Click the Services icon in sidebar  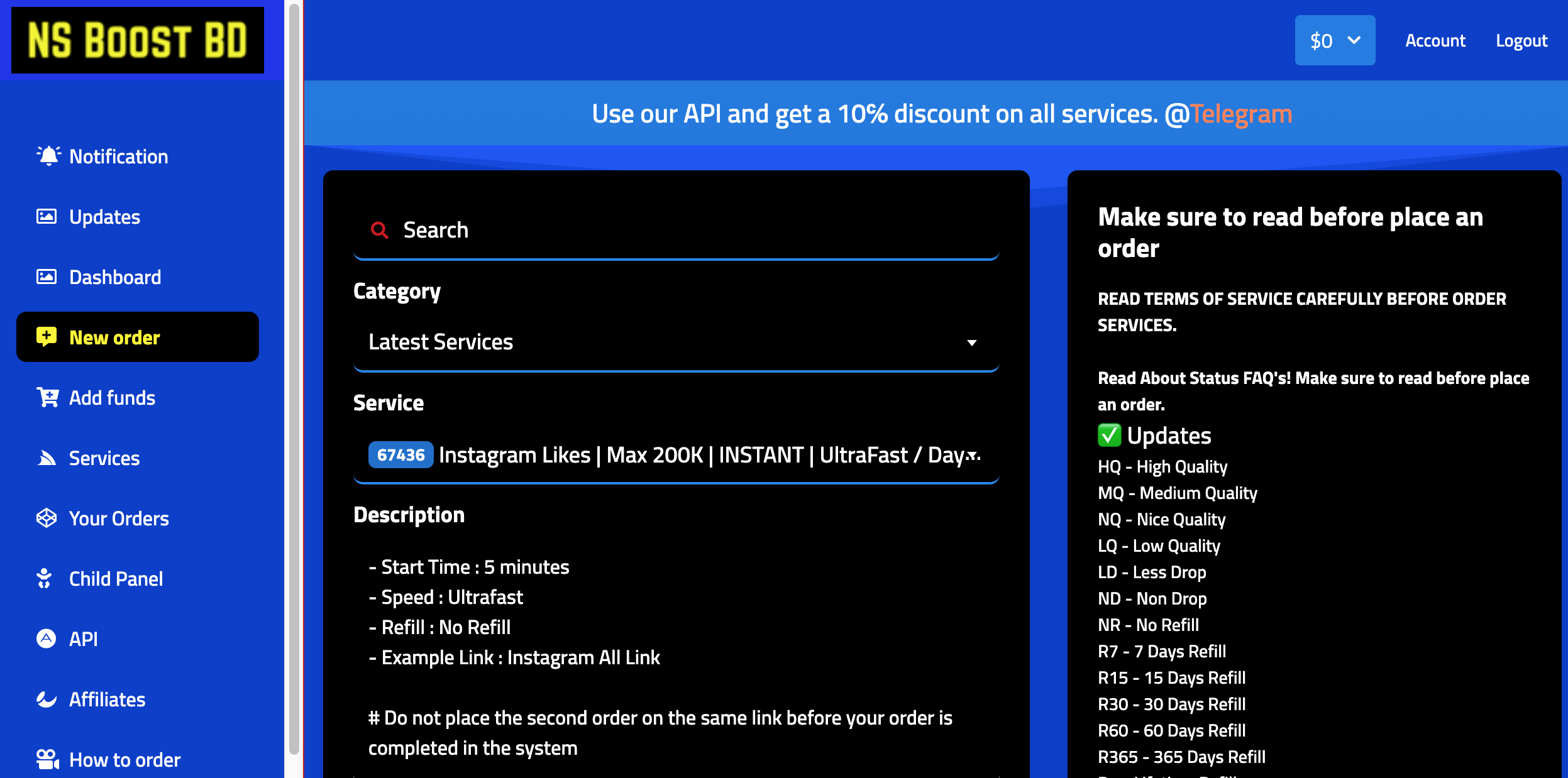click(47, 457)
